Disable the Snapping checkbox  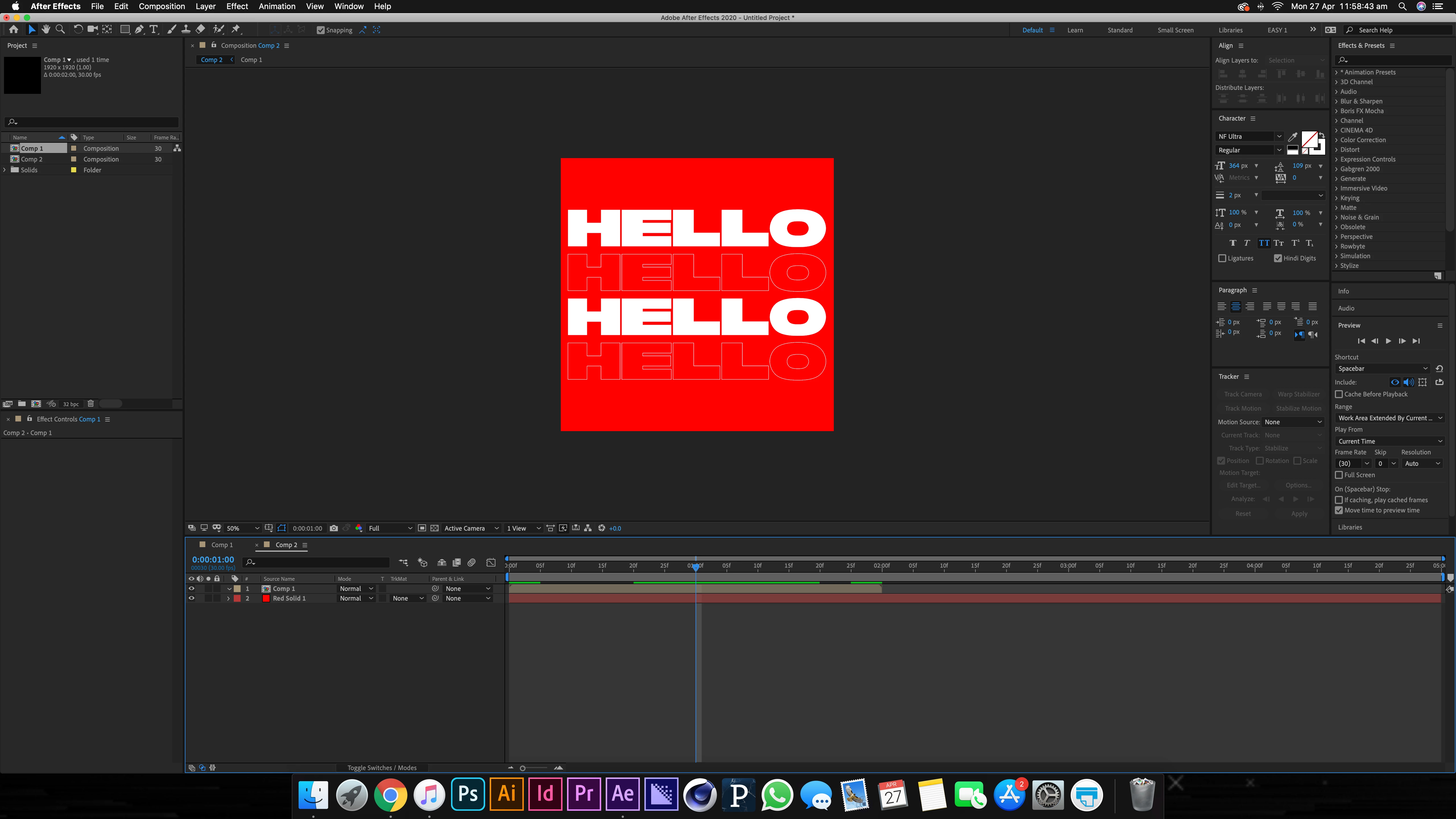(x=320, y=30)
